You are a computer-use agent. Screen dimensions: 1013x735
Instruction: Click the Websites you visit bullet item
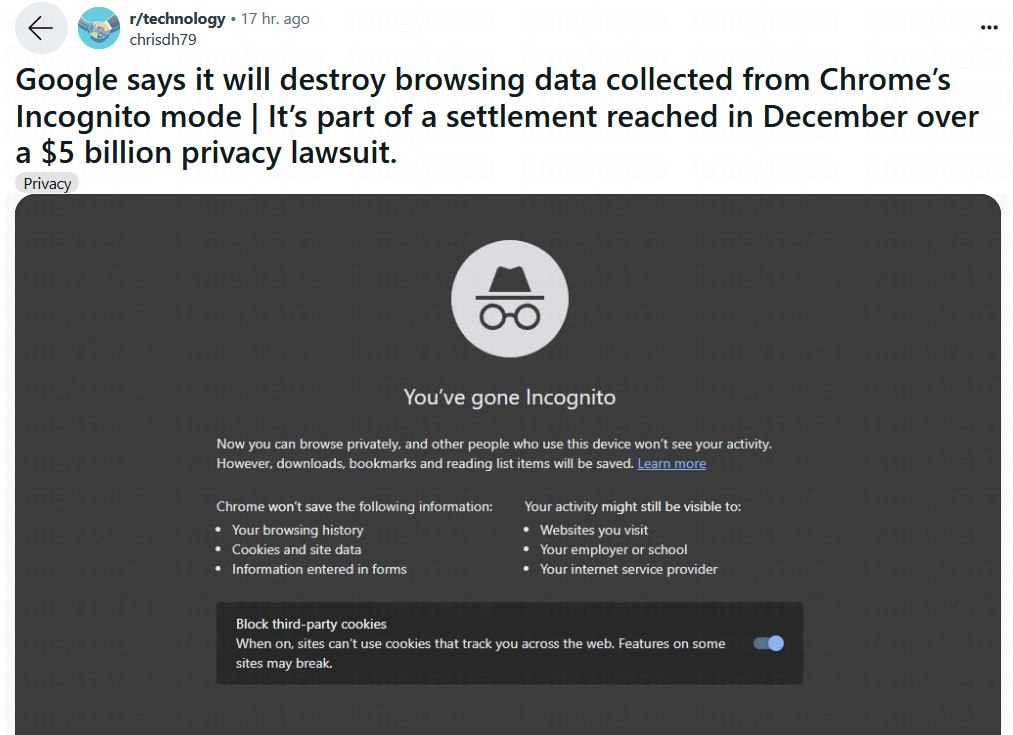click(593, 530)
